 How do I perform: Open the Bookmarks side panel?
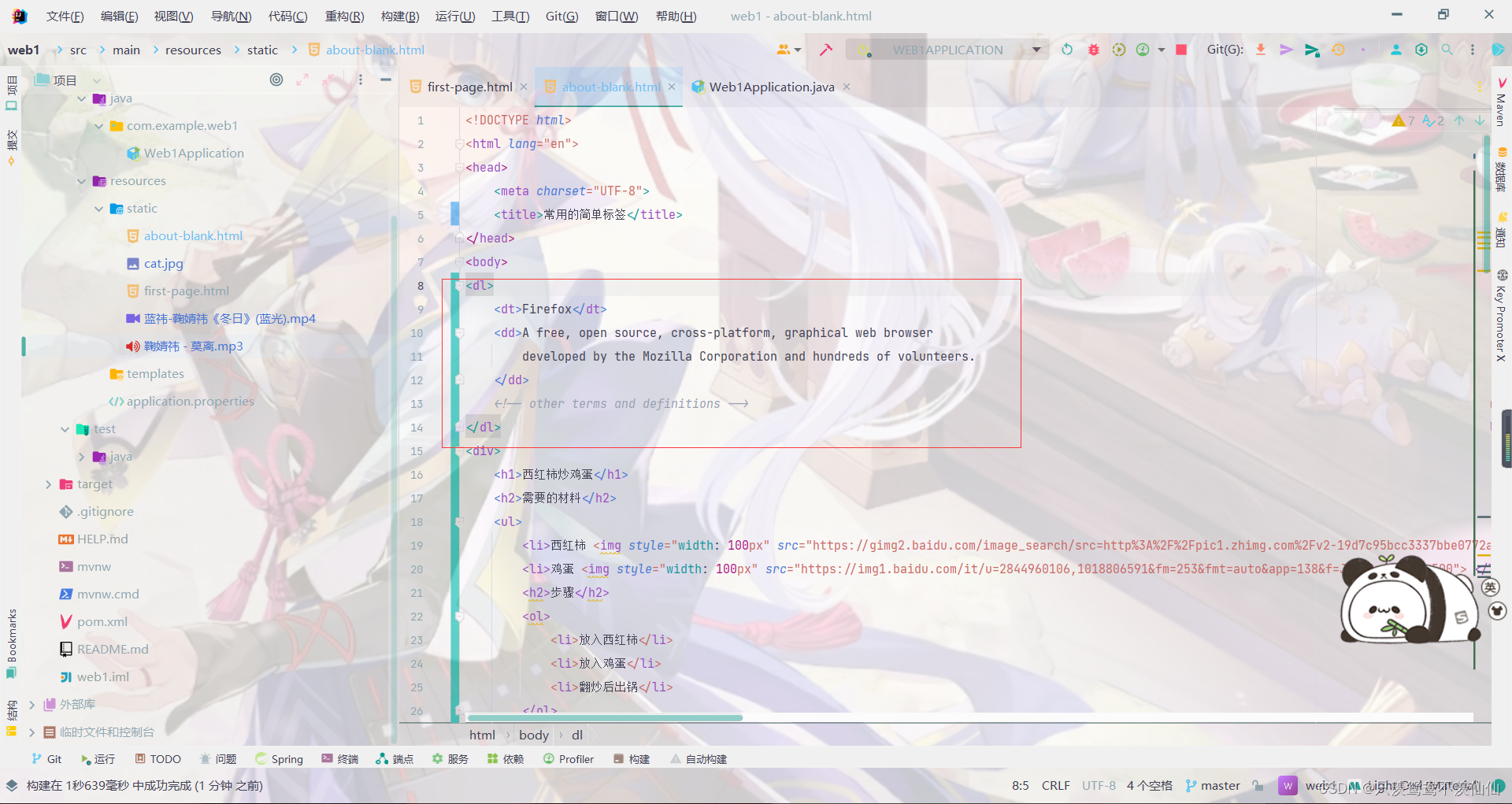click(x=11, y=643)
